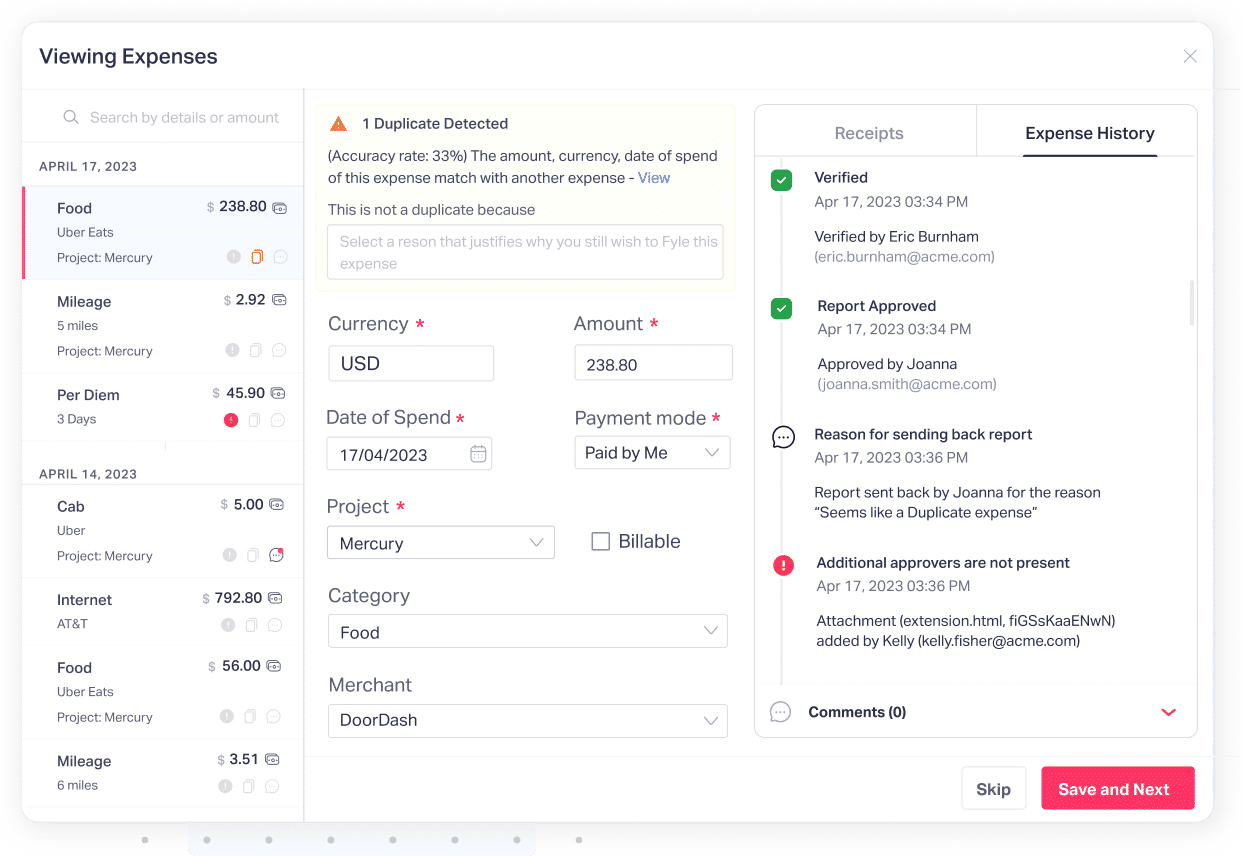This screenshot has width=1244, height=860.
Task: Select the Expense History tab
Action: pyautogui.click(x=1088, y=132)
